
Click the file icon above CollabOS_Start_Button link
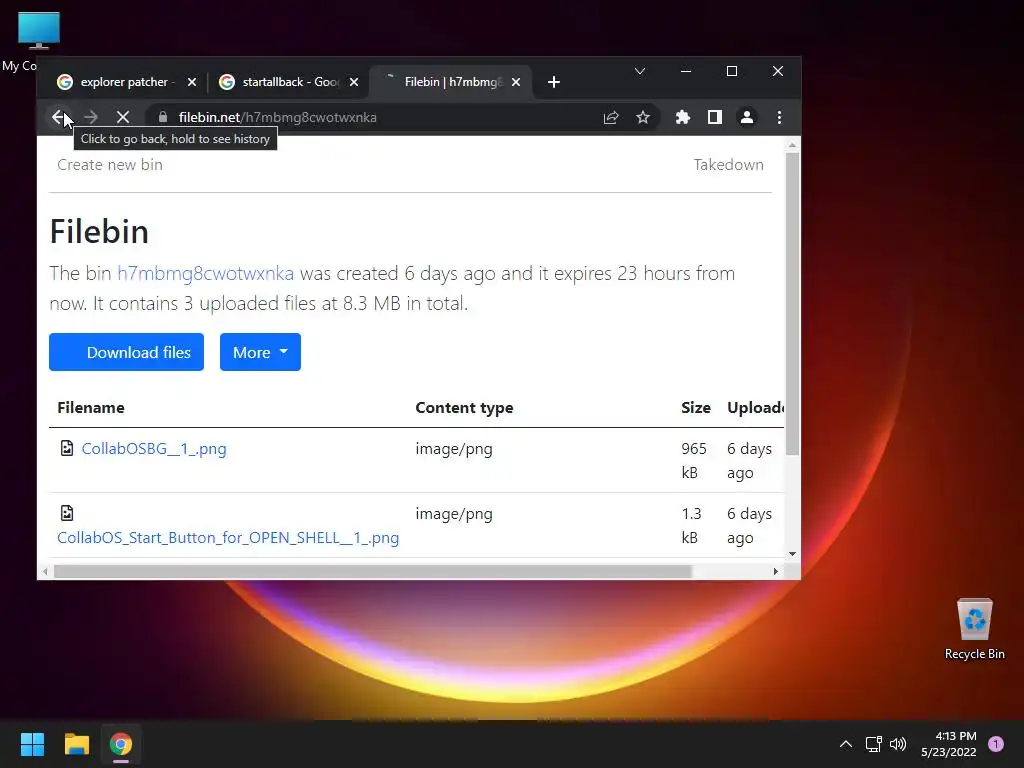click(67, 513)
